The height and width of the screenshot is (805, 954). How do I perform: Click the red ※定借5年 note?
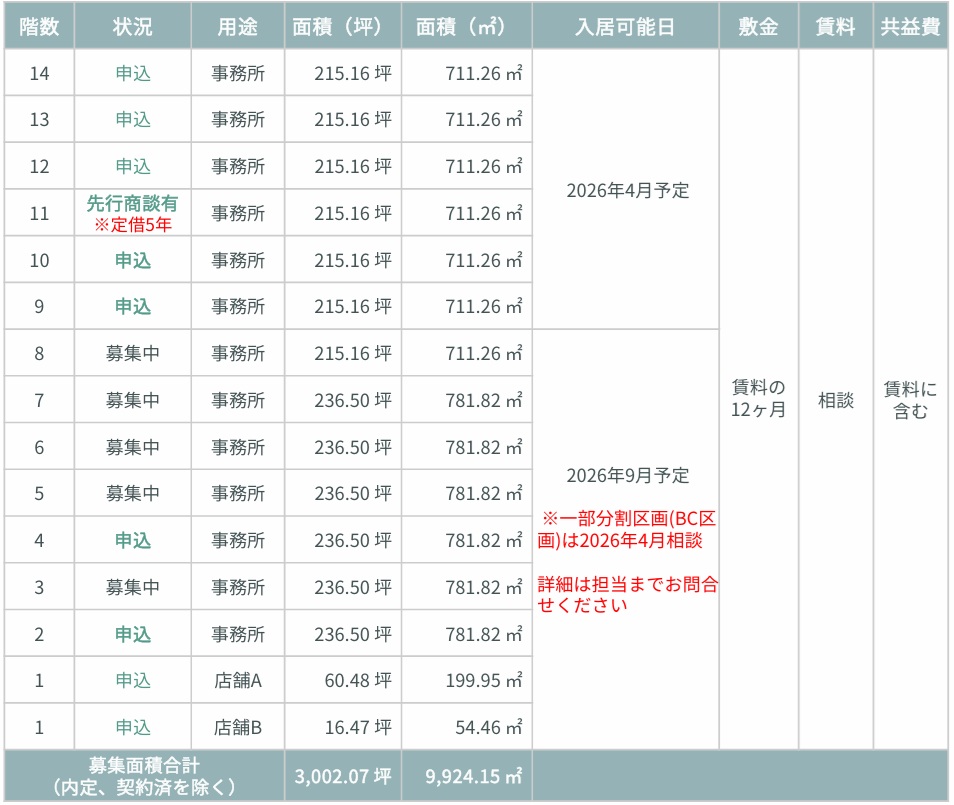(133, 225)
